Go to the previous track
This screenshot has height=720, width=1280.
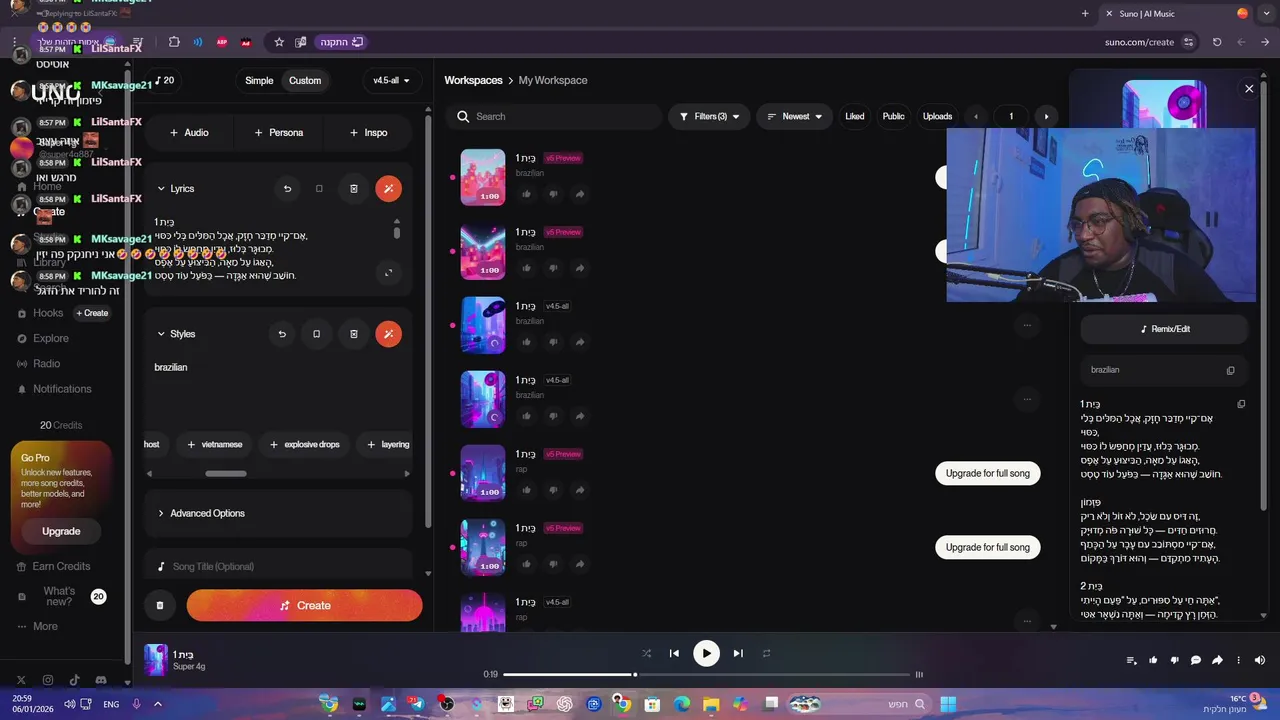674,653
